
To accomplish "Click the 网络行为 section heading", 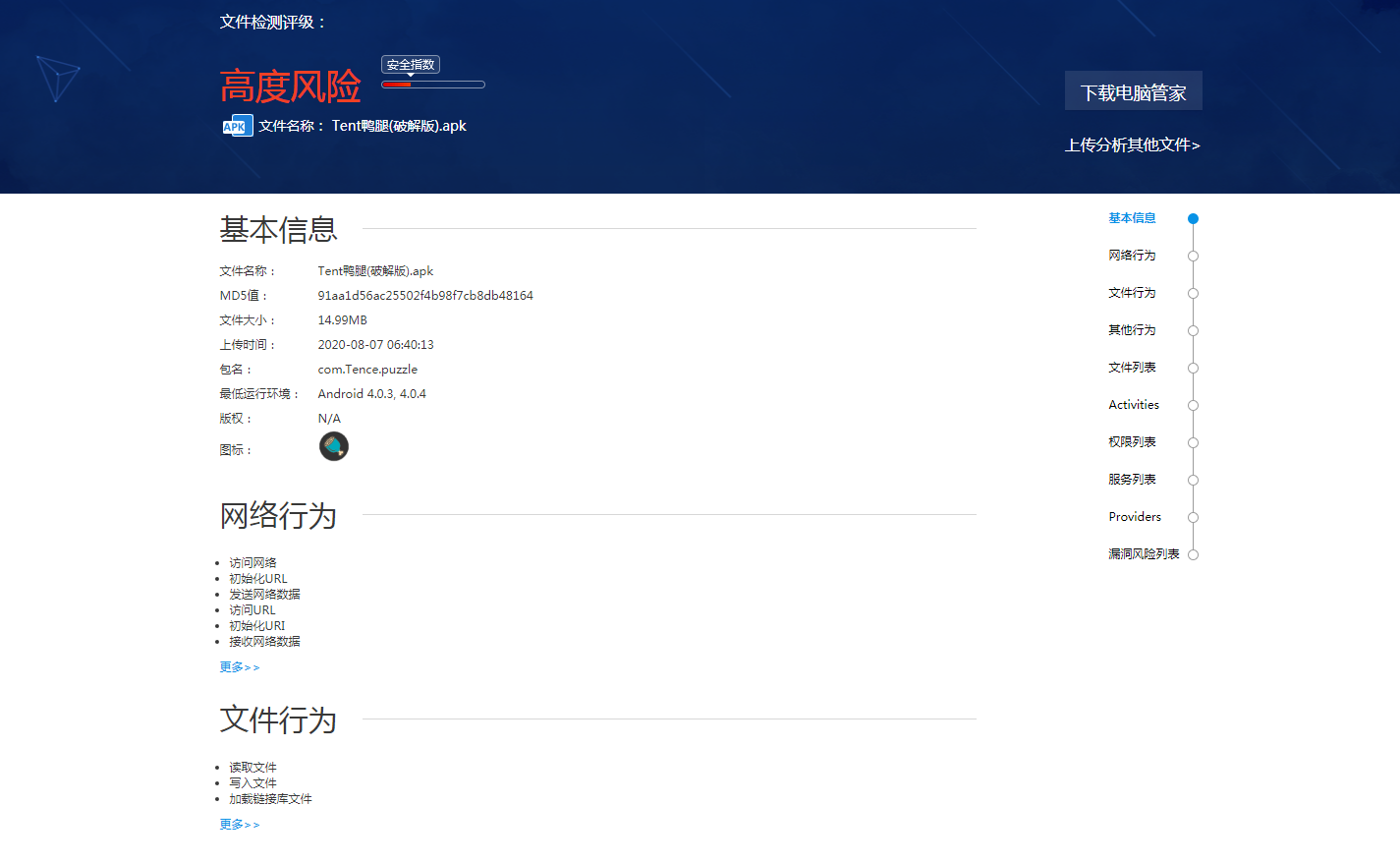I will (x=279, y=516).
